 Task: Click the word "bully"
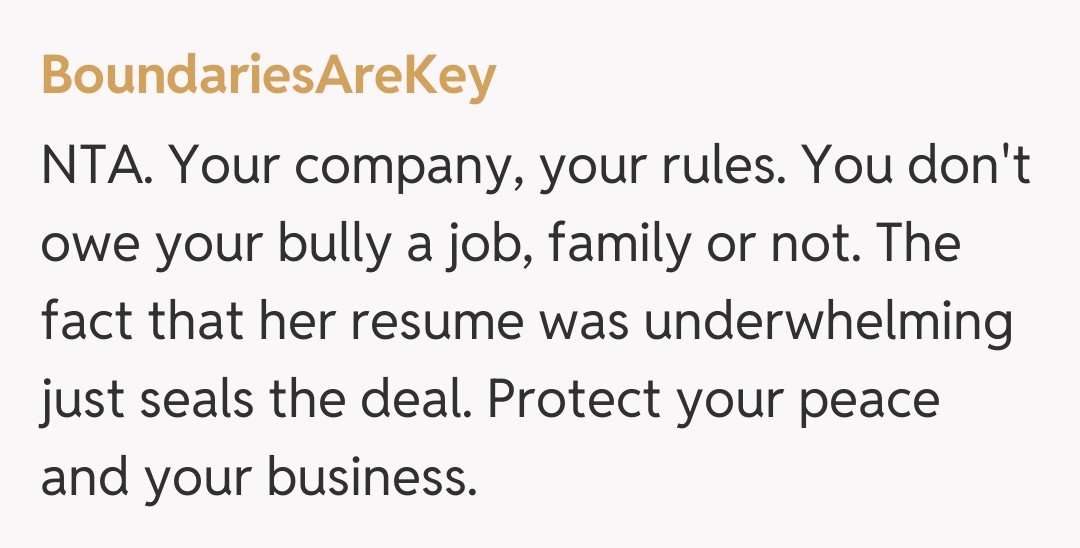[x=341, y=244]
